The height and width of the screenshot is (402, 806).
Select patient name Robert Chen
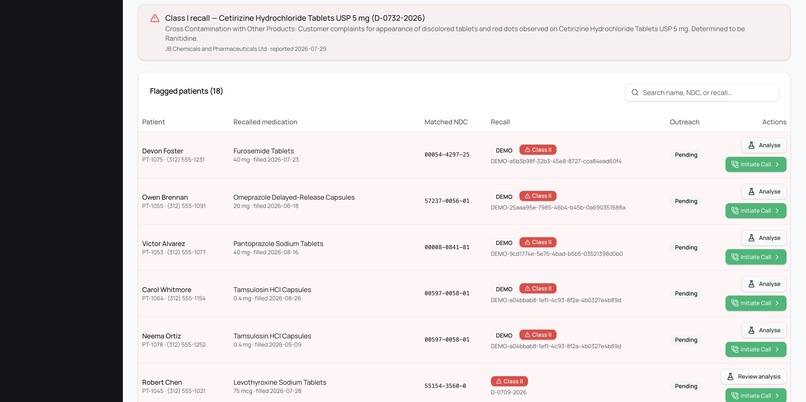(x=162, y=382)
